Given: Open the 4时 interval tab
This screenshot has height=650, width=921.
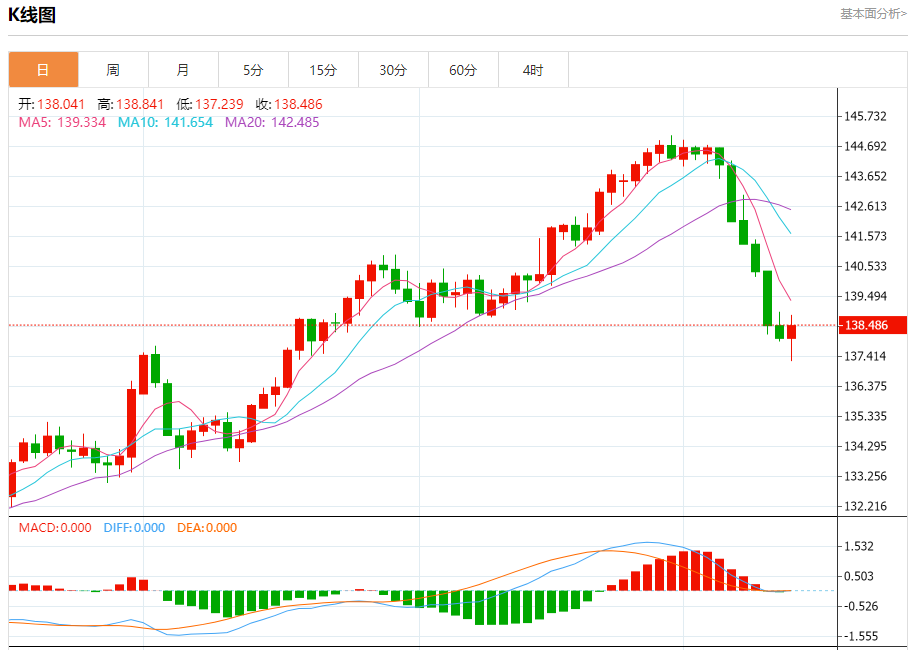Looking at the screenshot, I should tap(533, 70).
